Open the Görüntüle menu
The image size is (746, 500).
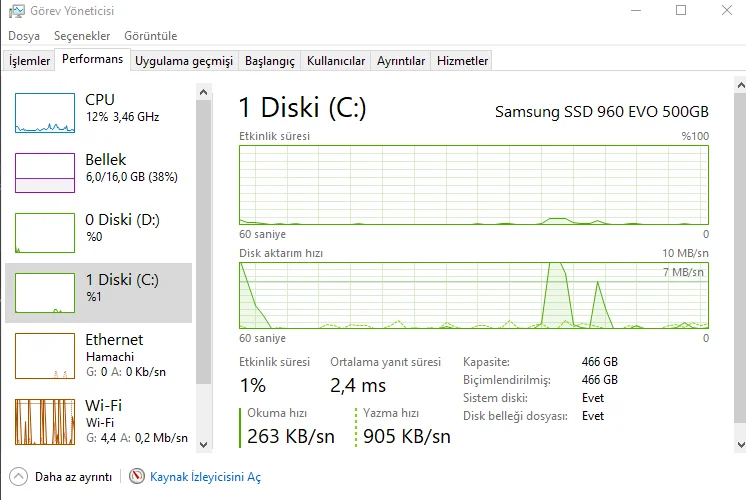point(151,35)
